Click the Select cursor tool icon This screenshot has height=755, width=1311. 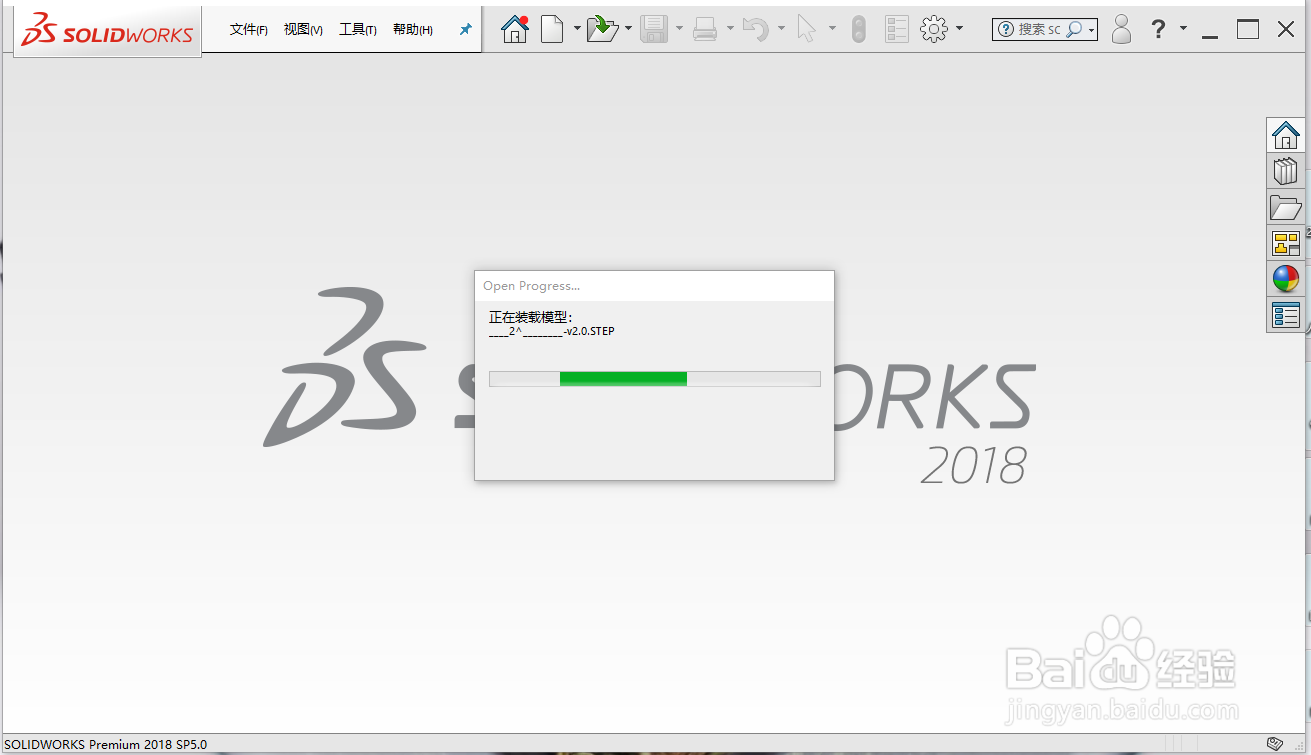807,29
